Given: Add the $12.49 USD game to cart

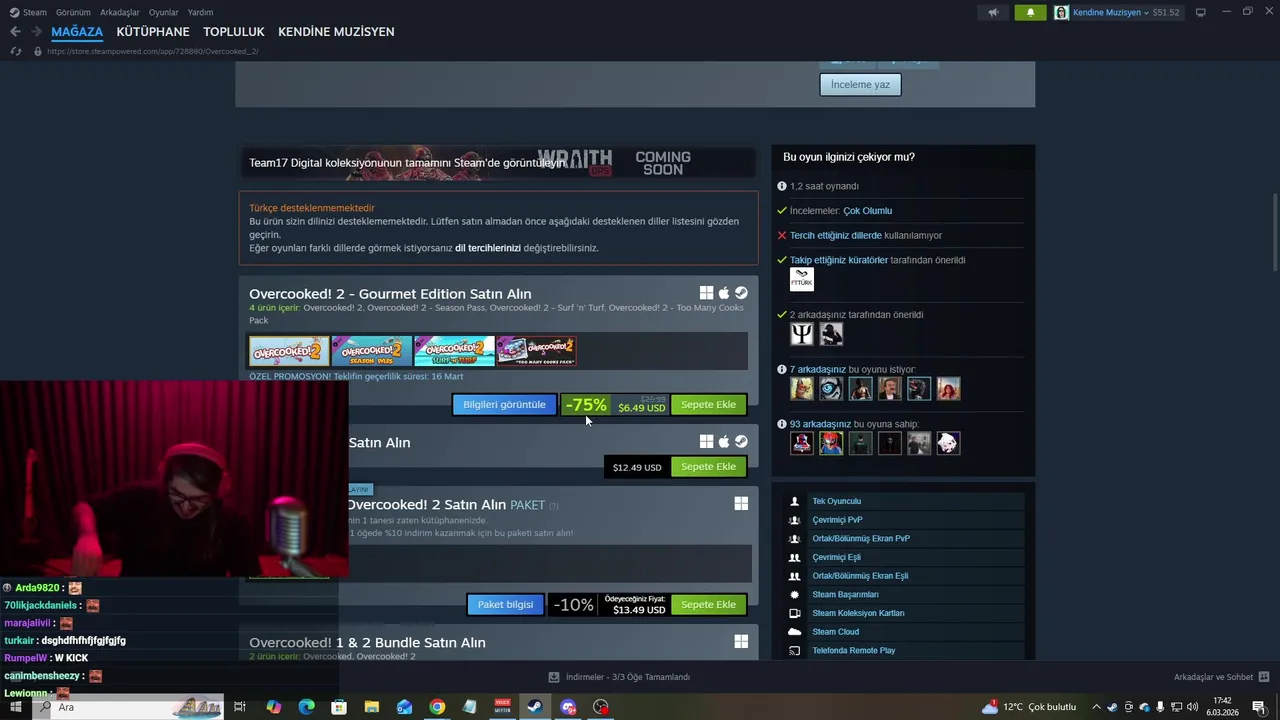Looking at the screenshot, I should click(x=708, y=467).
